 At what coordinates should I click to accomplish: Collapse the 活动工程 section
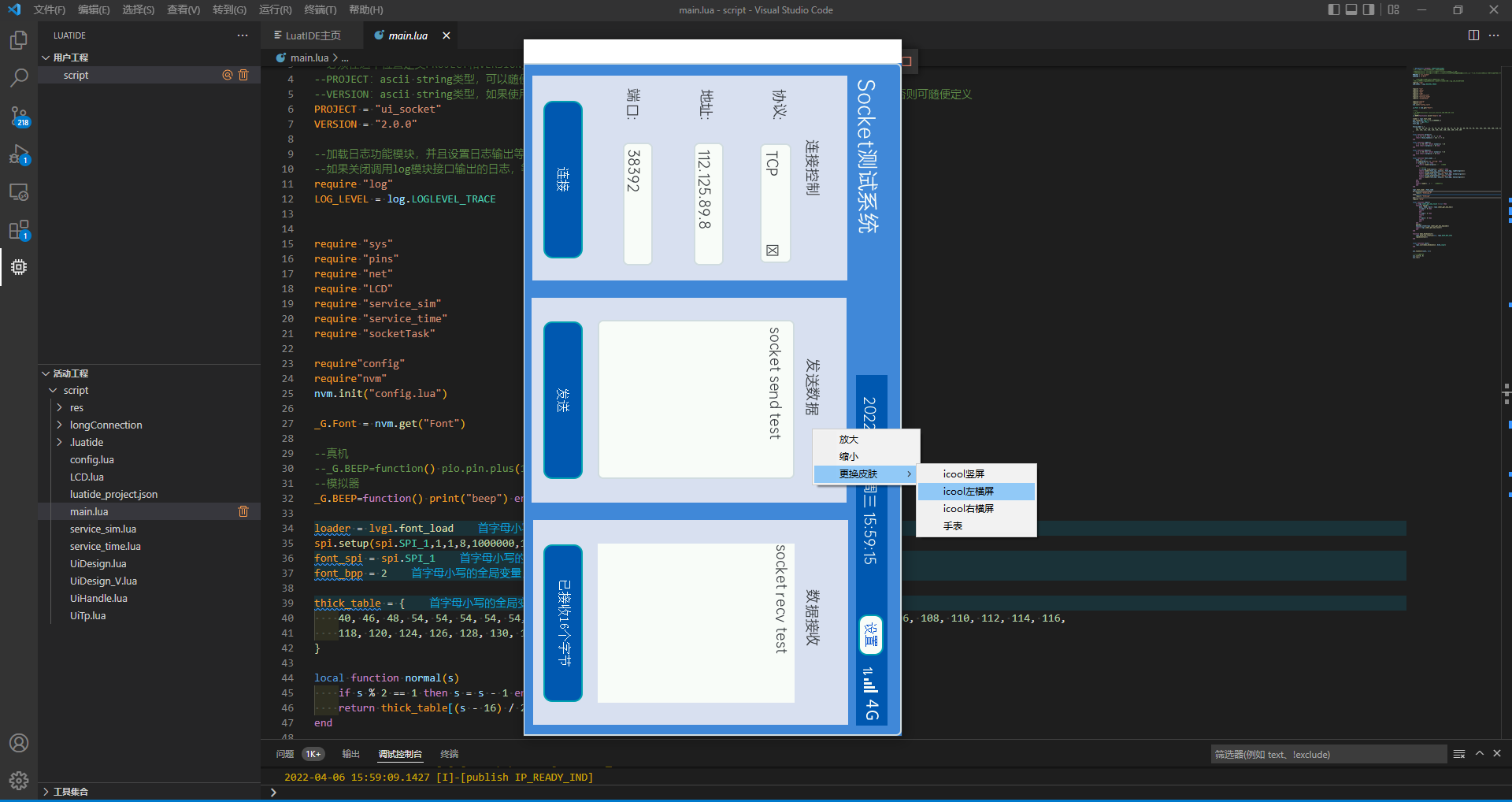point(46,373)
